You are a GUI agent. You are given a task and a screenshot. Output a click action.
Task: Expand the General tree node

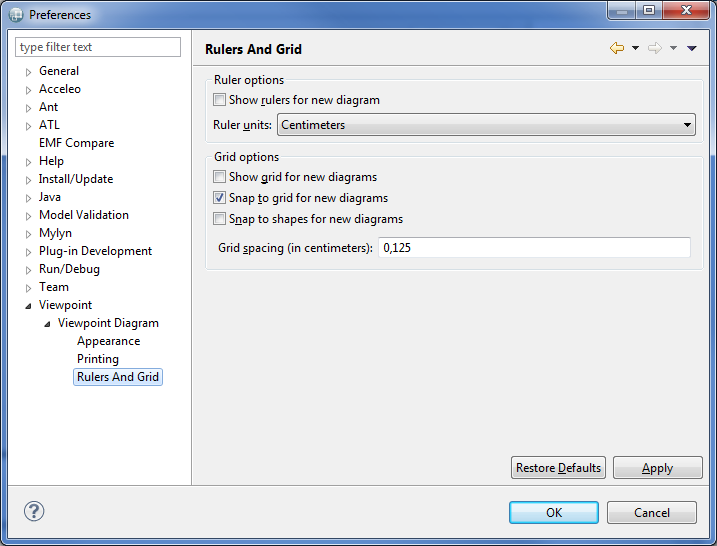click(x=29, y=72)
